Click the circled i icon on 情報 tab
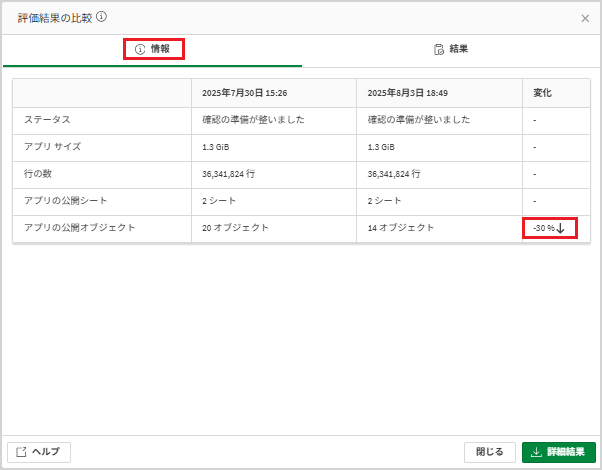 pyautogui.click(x=140, y=50)
